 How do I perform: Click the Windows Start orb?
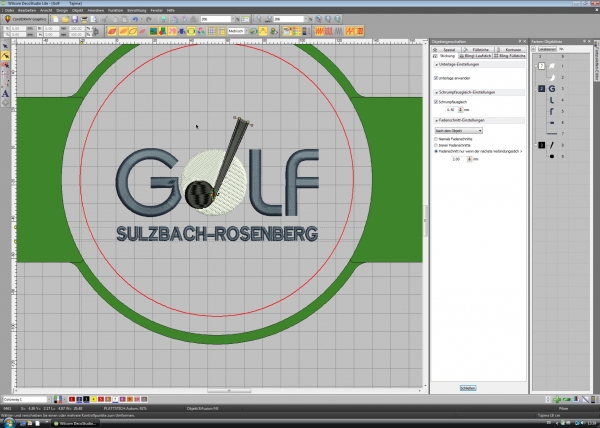9,423
